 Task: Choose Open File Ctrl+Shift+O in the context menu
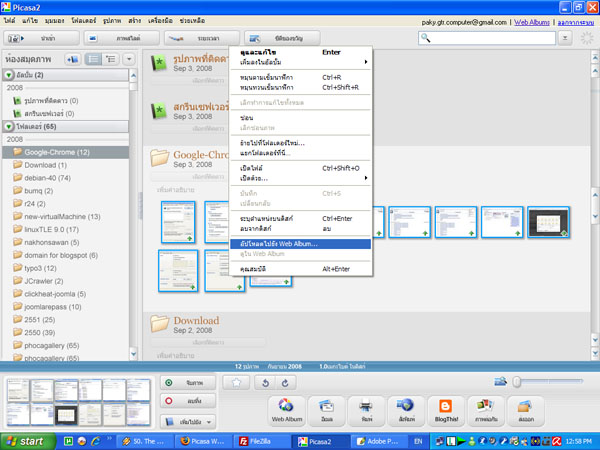[300, 168]
